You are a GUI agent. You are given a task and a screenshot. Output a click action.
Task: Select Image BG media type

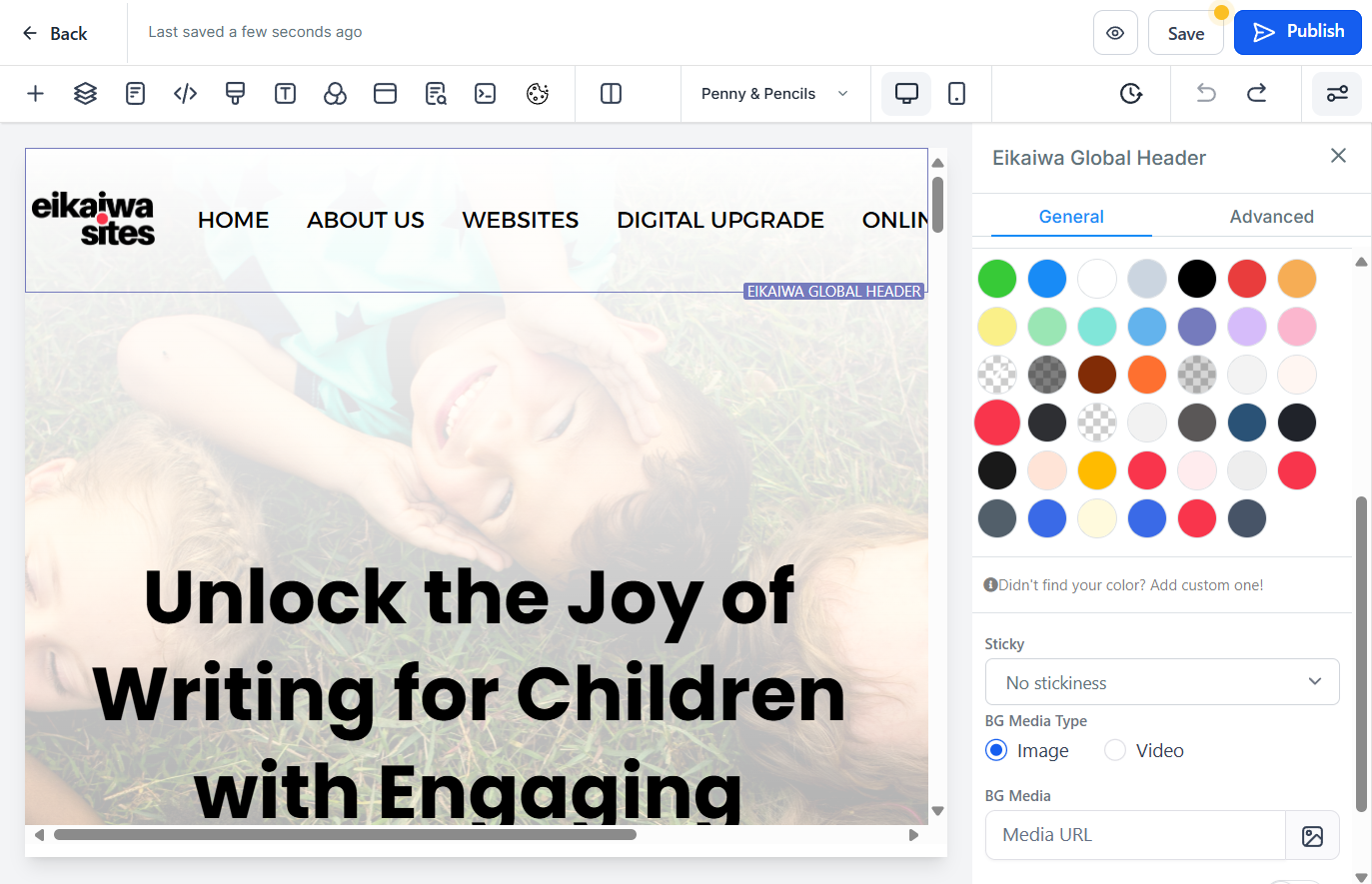[x=996, y=750]
